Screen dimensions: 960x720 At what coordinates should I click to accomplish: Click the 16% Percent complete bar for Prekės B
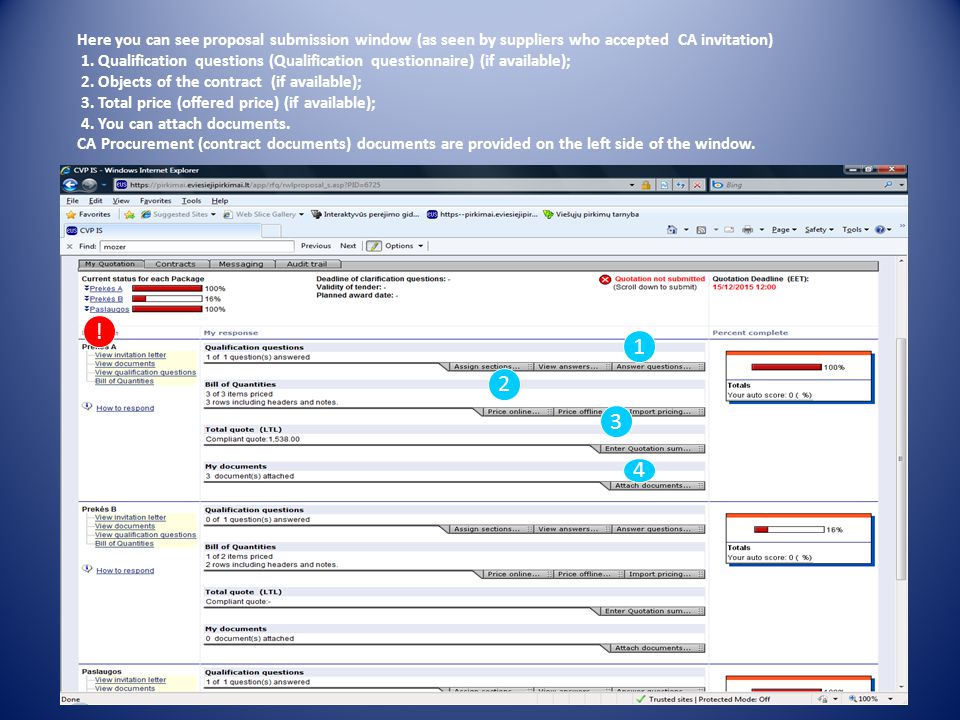tap(789, 530)
